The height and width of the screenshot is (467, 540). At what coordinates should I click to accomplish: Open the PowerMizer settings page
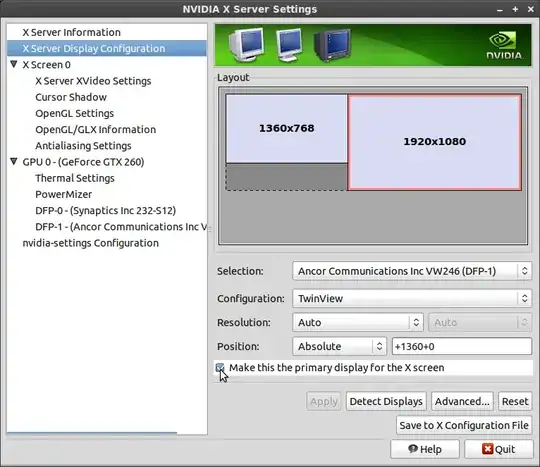click(63, 194)
